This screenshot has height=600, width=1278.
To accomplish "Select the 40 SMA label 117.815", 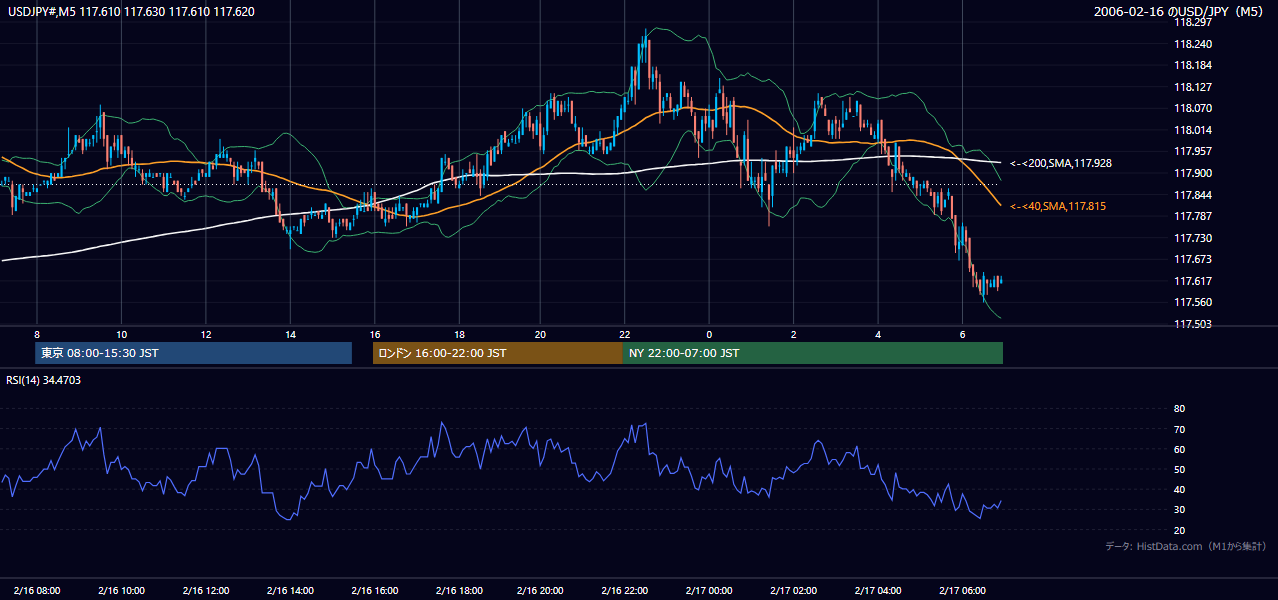I will pyautogui.click(x=1059, y=206).
